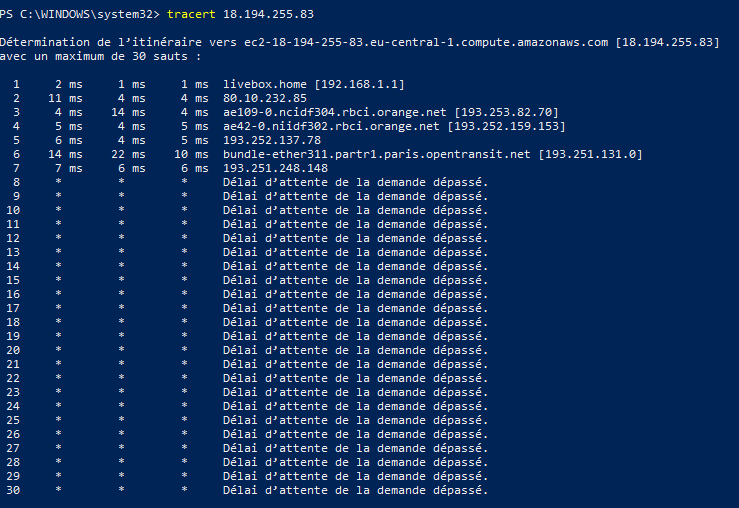This screenshot has height=508, width=739.
Task: Click hop number 30 in the last row
Action: (x=14, y=490)
